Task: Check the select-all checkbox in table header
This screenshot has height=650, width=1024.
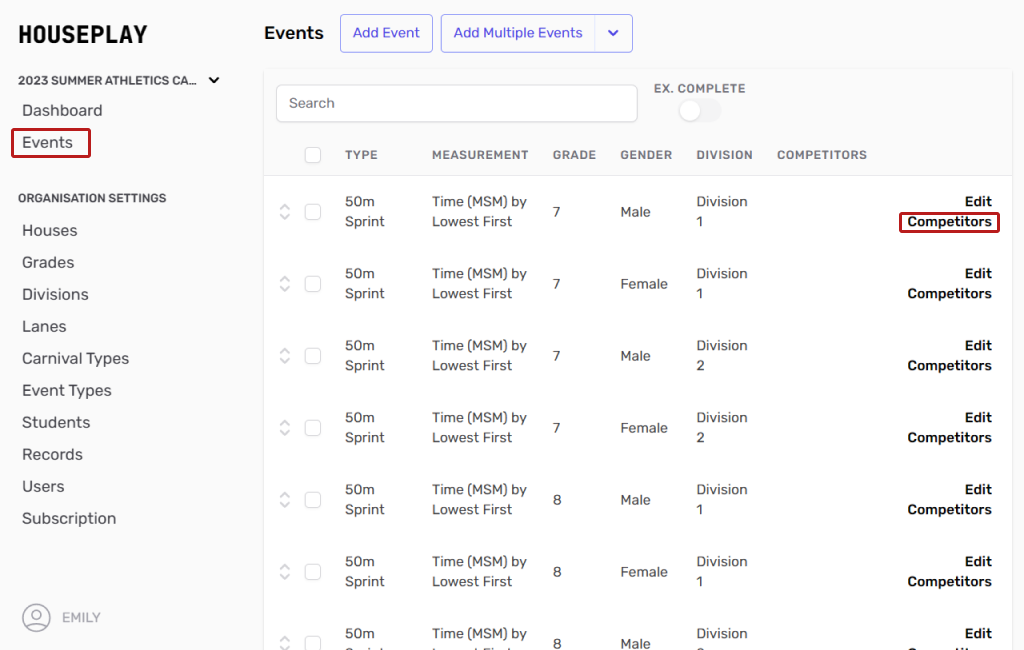Action: (313, 155)
